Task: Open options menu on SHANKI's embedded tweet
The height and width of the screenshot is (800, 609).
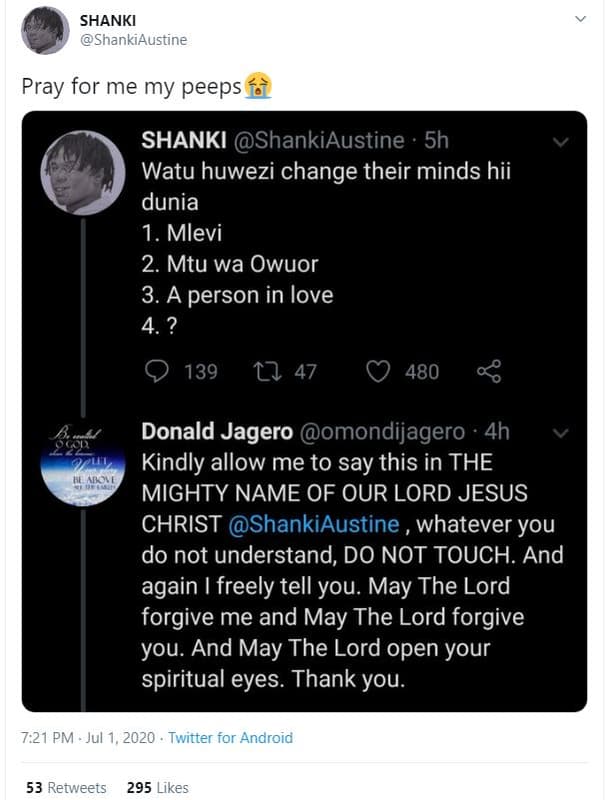Action: tap(558, 142)
